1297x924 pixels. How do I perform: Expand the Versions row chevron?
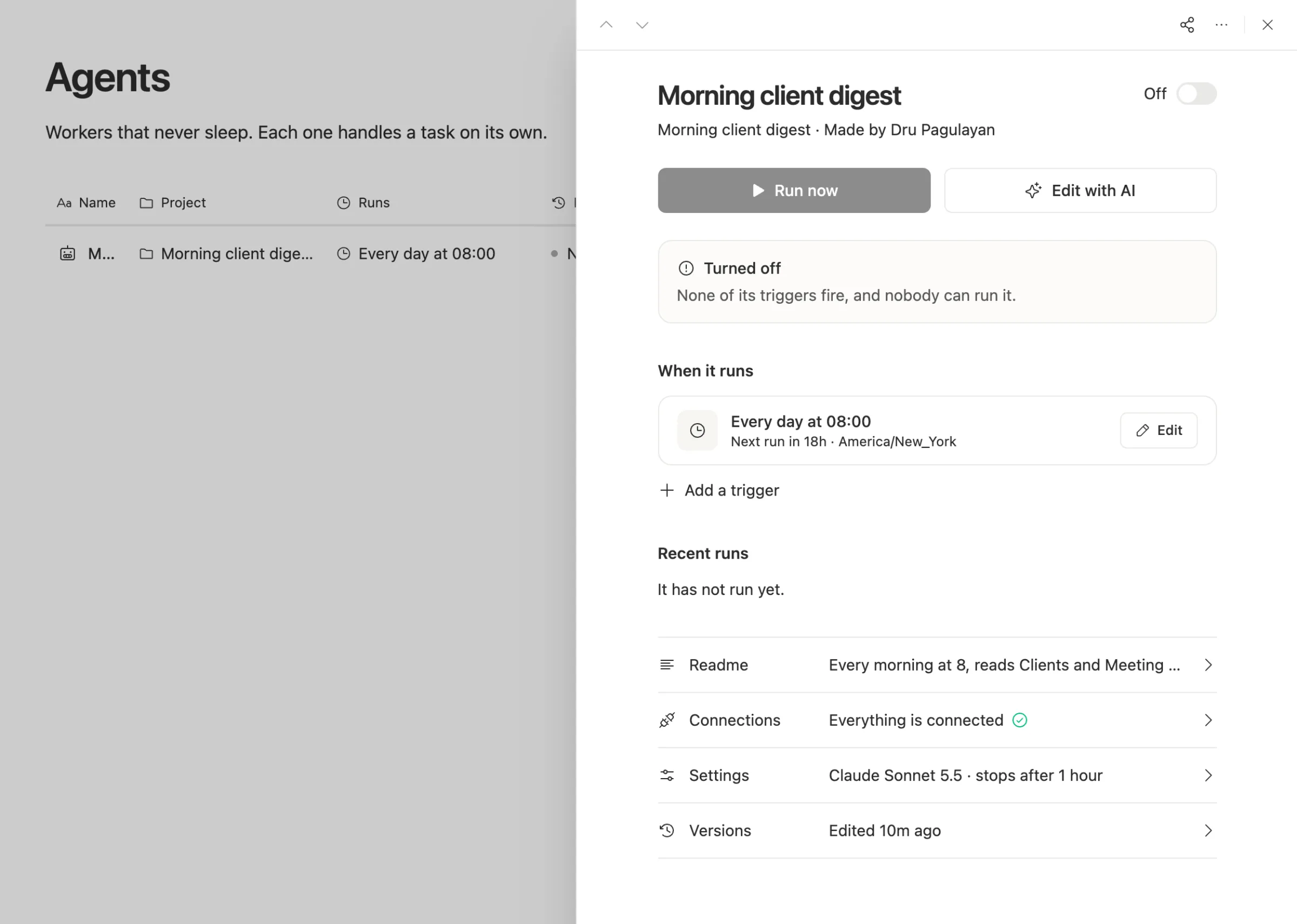click(1208, 830)
